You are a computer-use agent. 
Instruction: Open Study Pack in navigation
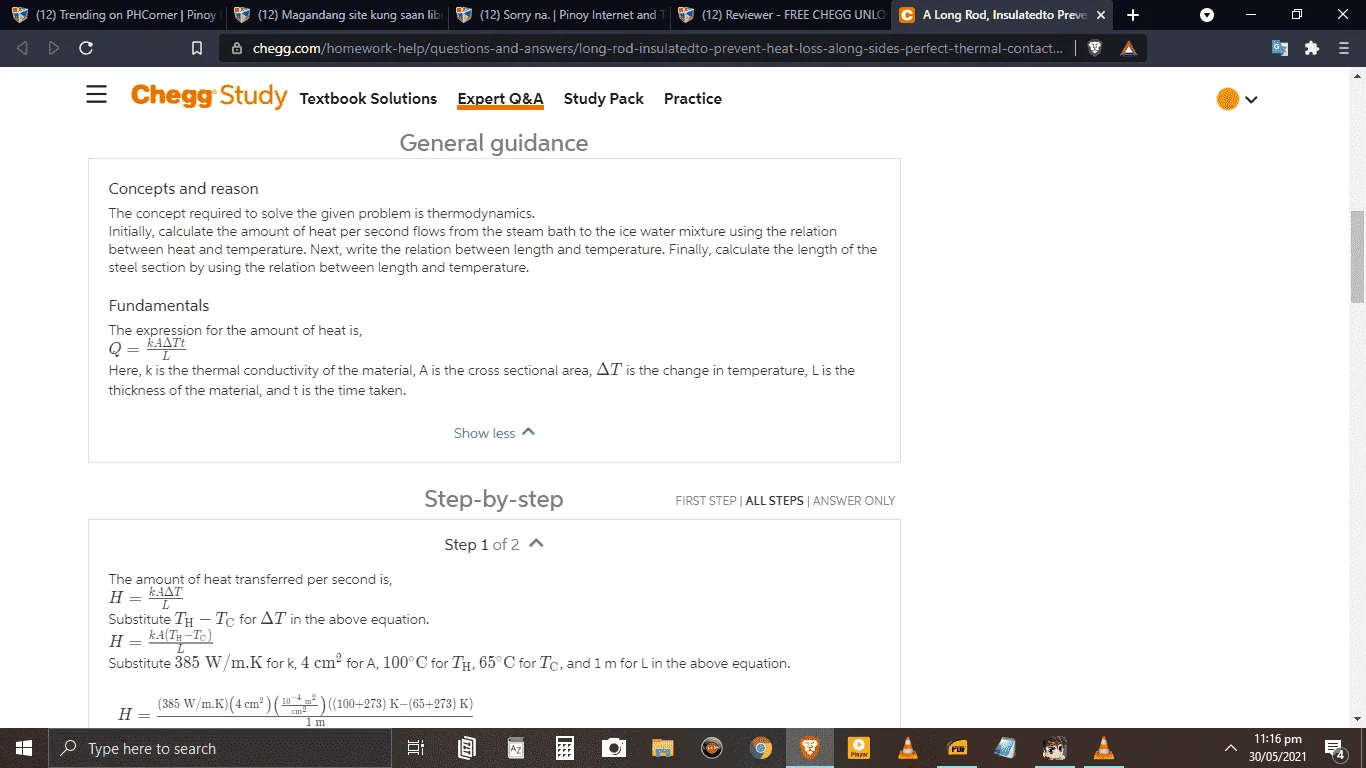click(603, 98)
